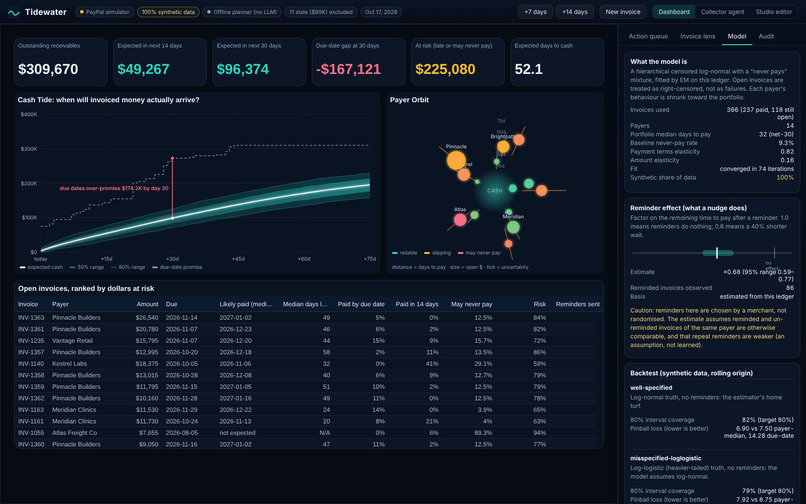Click the 'due-date promise' legend entry
Screen dimensions: 806x504
(x=177, y=267)
